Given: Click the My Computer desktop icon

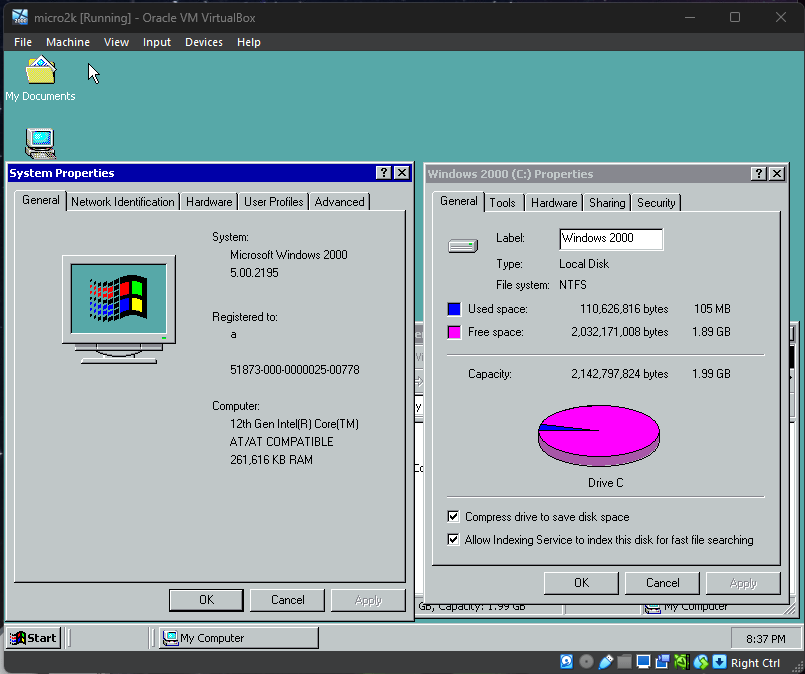Looking at the screenshot, I should point(41,143).
